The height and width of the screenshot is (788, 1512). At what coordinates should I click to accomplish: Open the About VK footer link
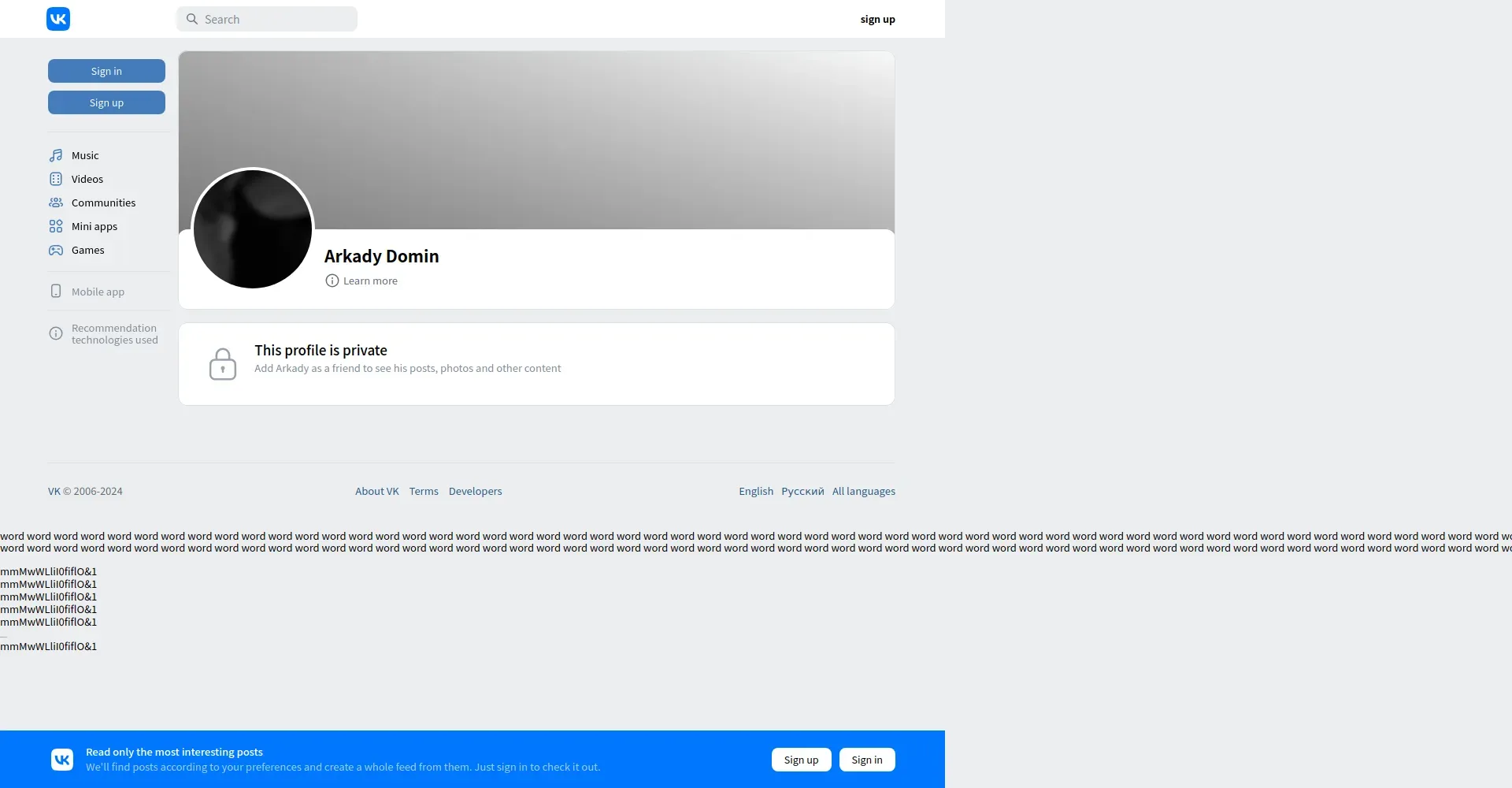coord(376,491)
